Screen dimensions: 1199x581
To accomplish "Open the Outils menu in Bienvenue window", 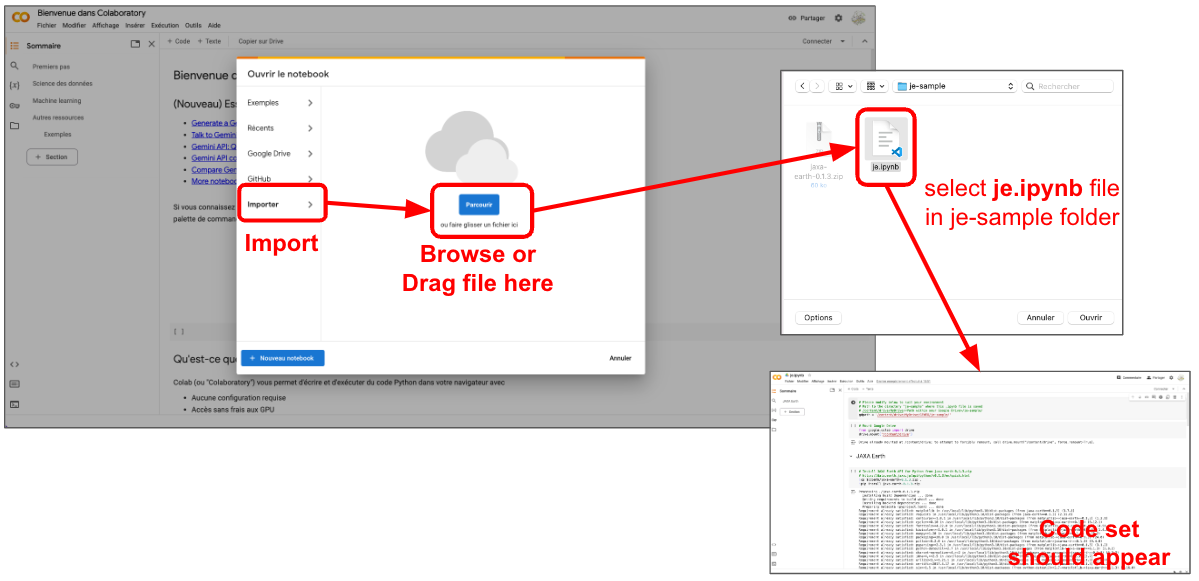I will (x=193, y=25).
